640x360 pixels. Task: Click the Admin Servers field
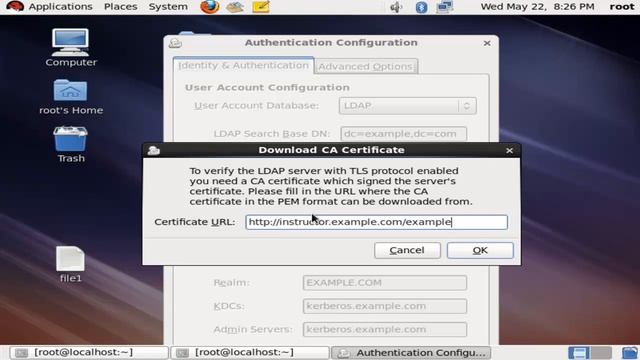(384, 329)
